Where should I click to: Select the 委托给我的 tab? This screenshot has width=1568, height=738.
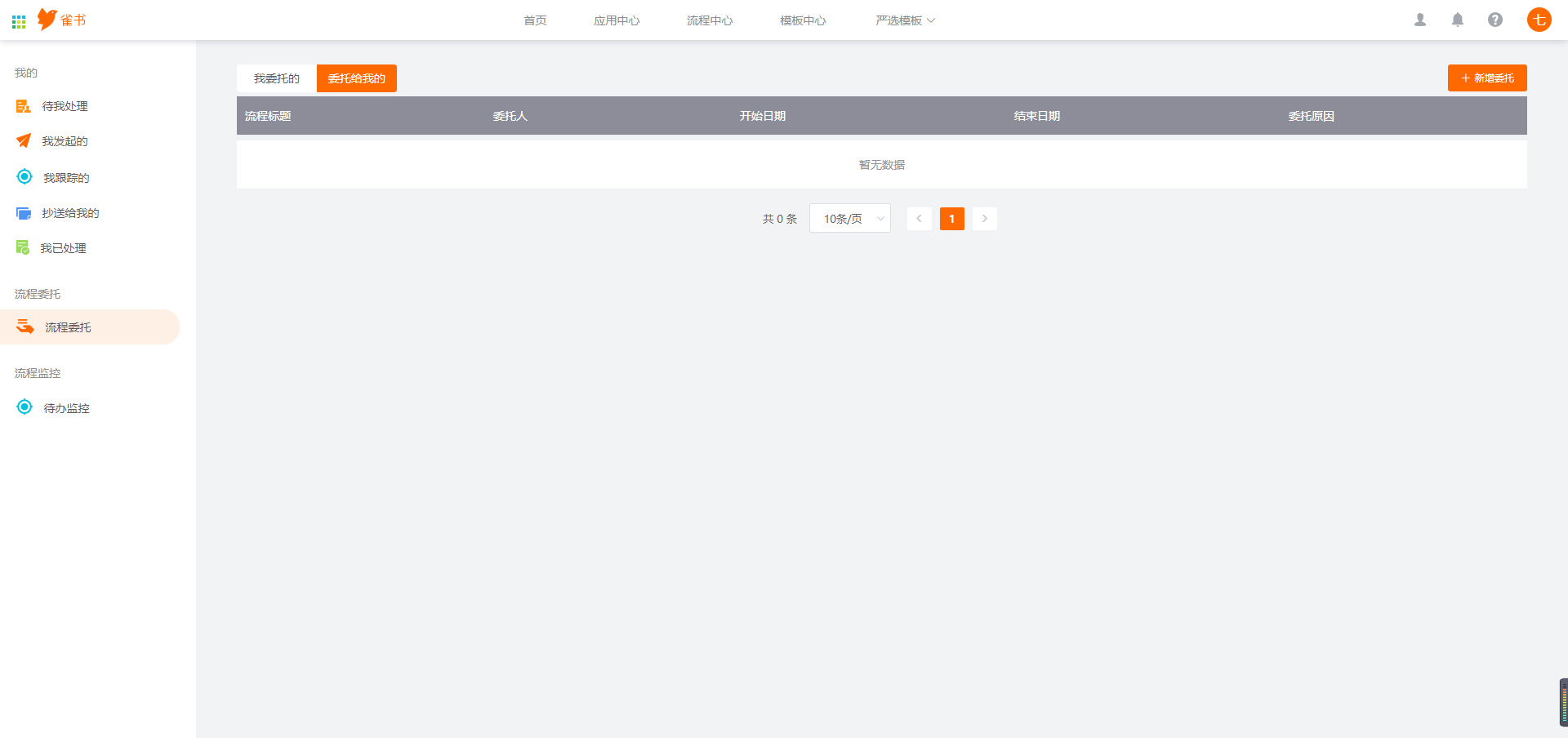point(357,78)
